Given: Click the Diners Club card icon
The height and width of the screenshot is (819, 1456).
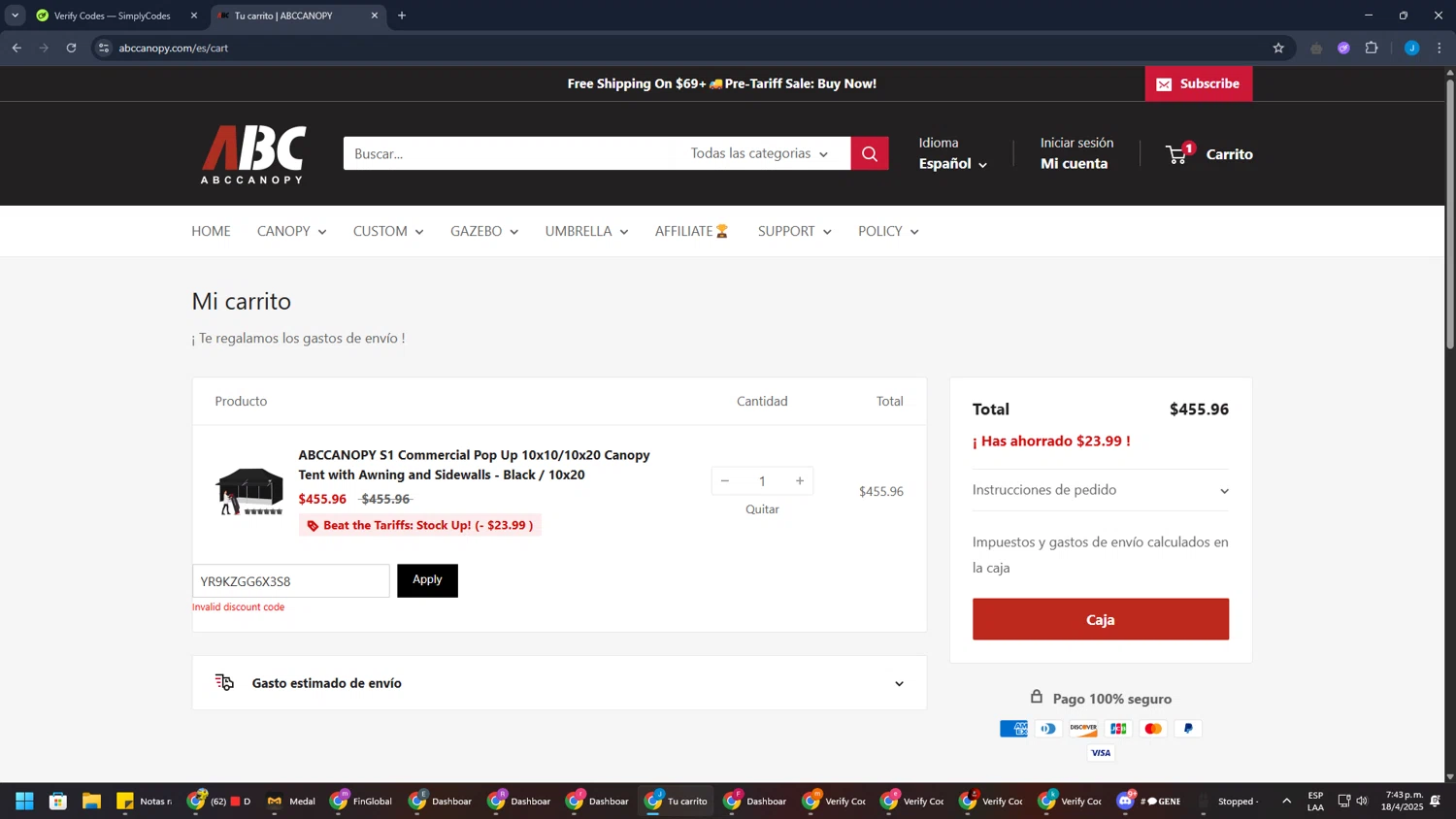Looking at the screenshot, I should (x=1048, y=729).
